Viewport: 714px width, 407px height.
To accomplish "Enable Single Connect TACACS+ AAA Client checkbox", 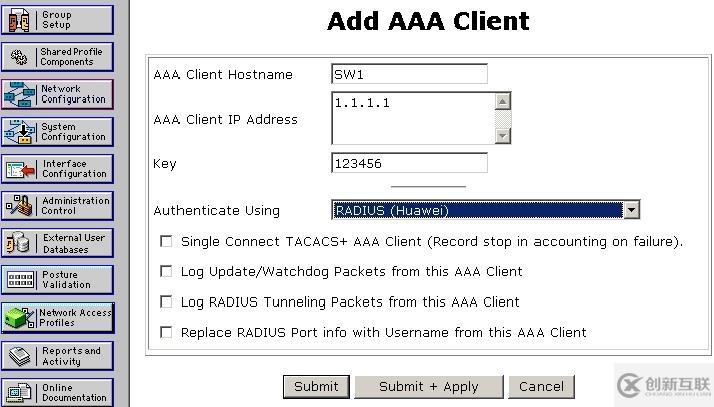I will point(167,241).
